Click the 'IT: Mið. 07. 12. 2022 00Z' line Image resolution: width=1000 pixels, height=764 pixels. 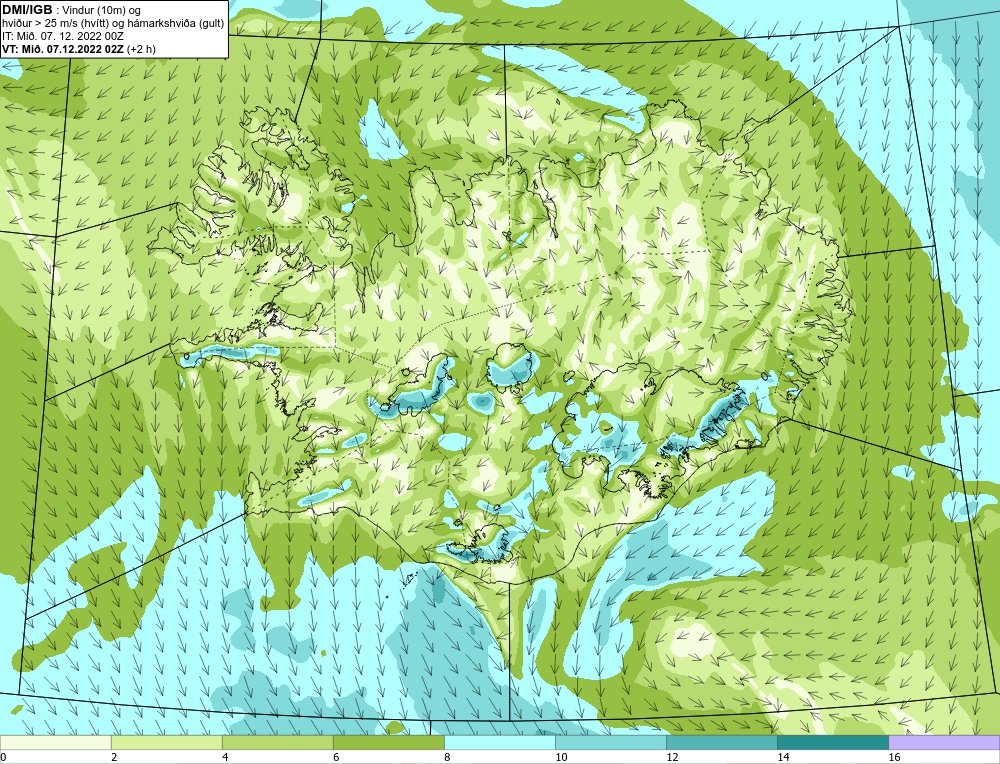[62, 36]
